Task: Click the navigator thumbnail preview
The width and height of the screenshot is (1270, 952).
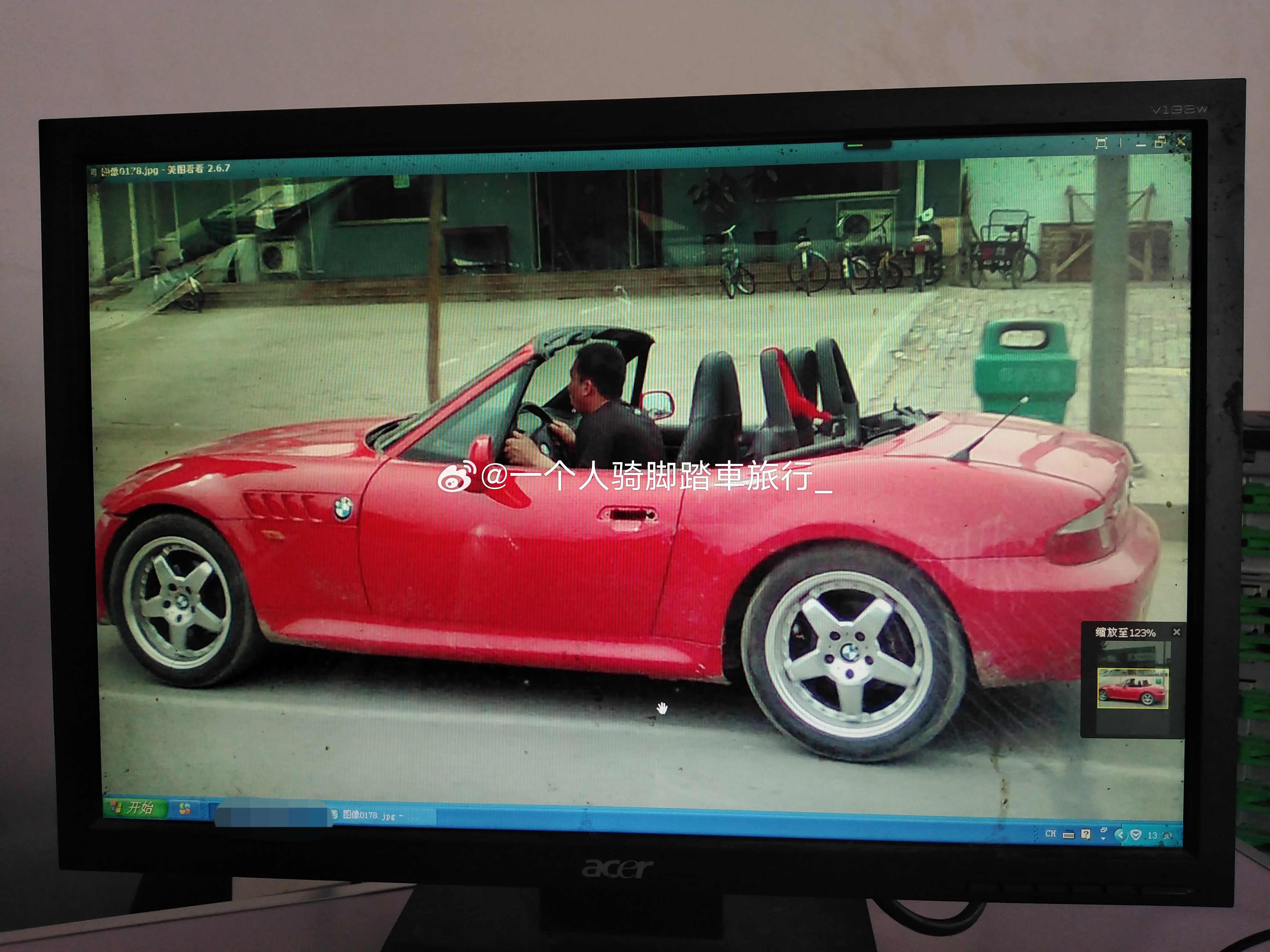Action: point(1132,688)
